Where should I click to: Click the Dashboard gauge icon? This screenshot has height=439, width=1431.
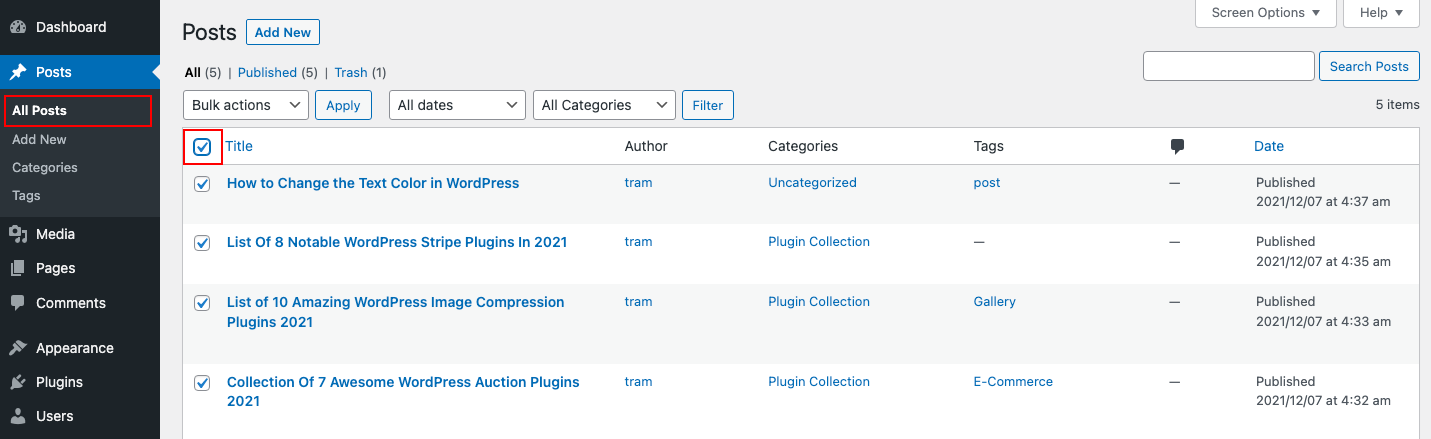(x=18, y=27)
